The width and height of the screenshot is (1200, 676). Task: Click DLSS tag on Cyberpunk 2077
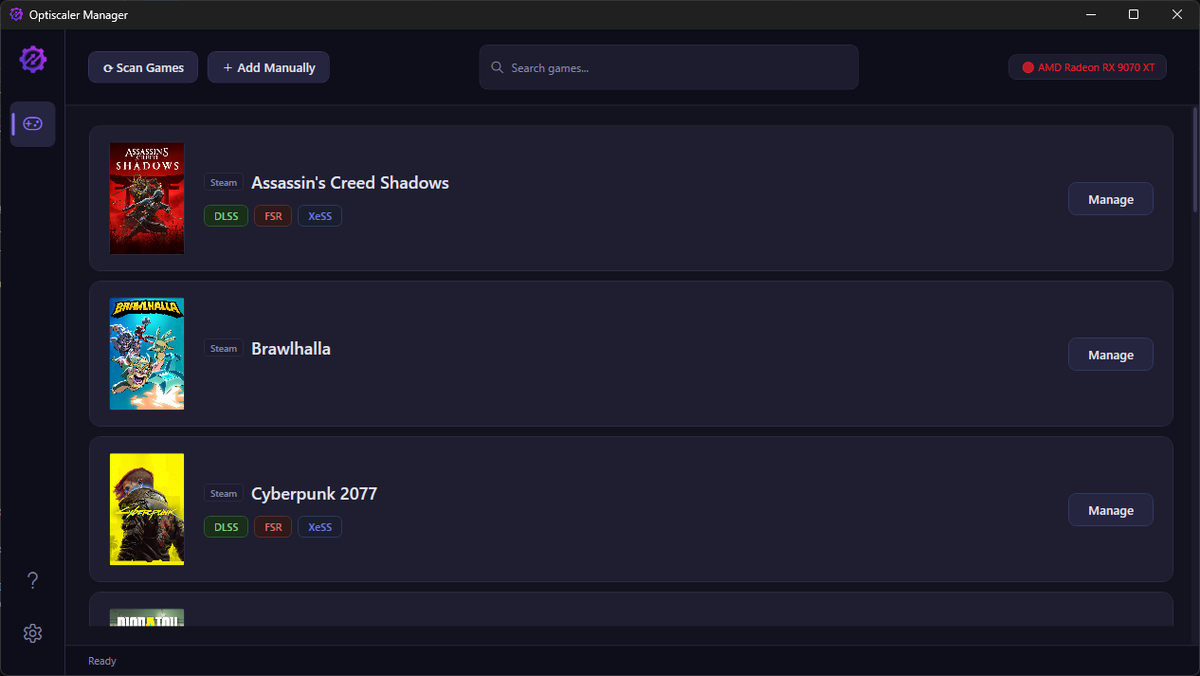click(x=226, y=527)
